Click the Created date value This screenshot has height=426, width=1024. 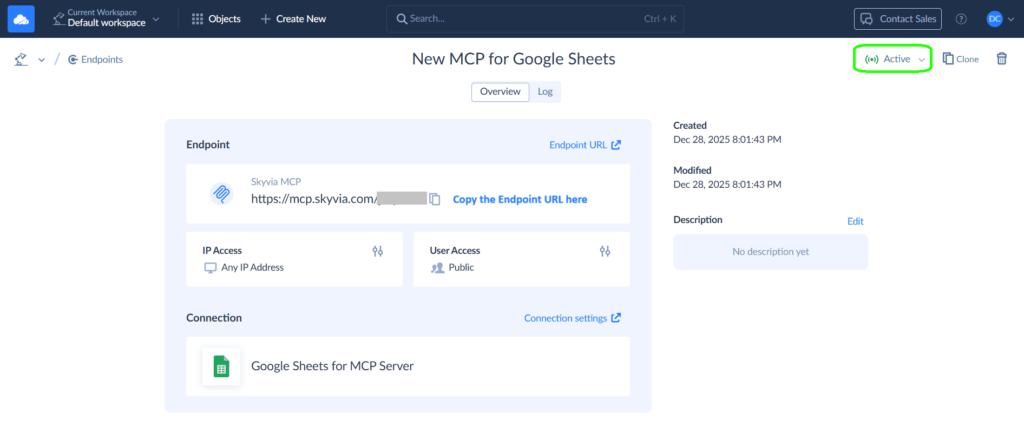pos(728,139)
